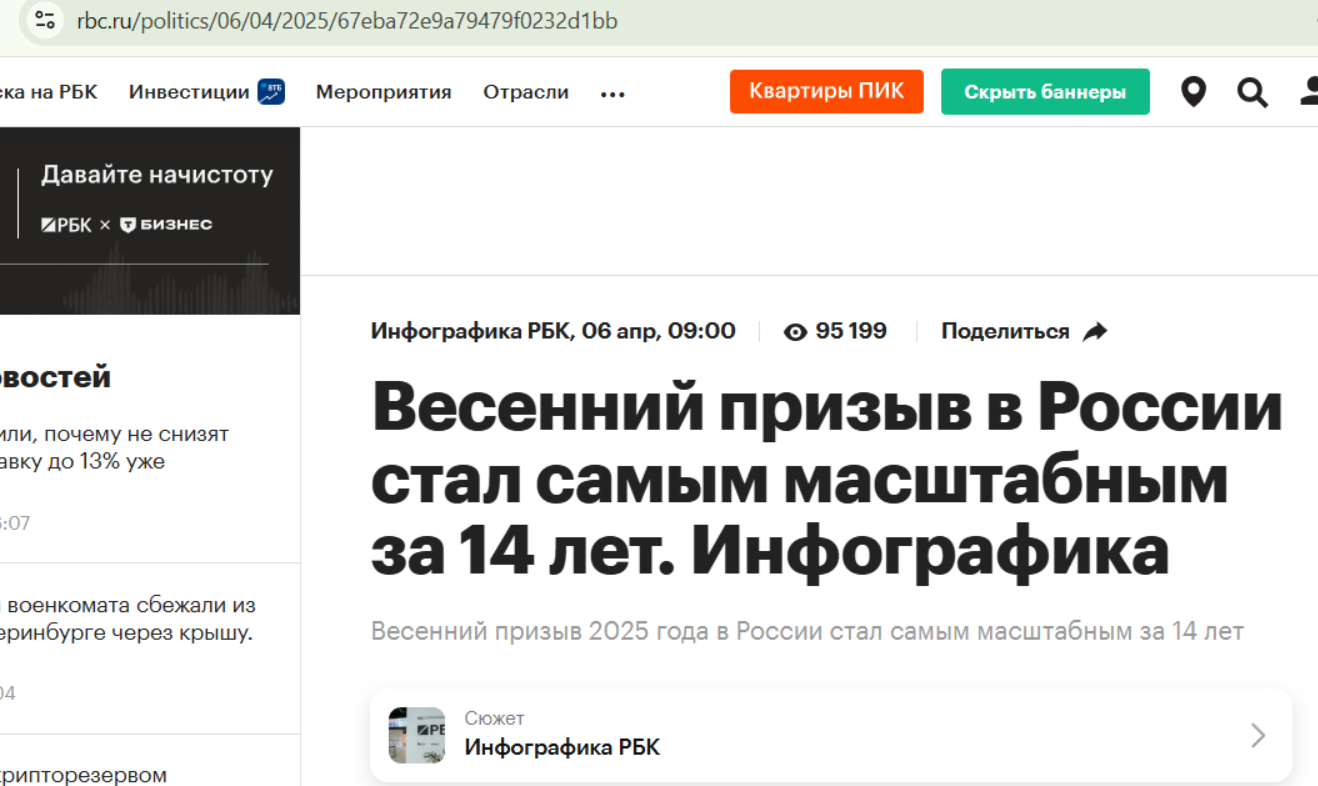Click the 95 199 views count
1318x786 pixels.
851,331
